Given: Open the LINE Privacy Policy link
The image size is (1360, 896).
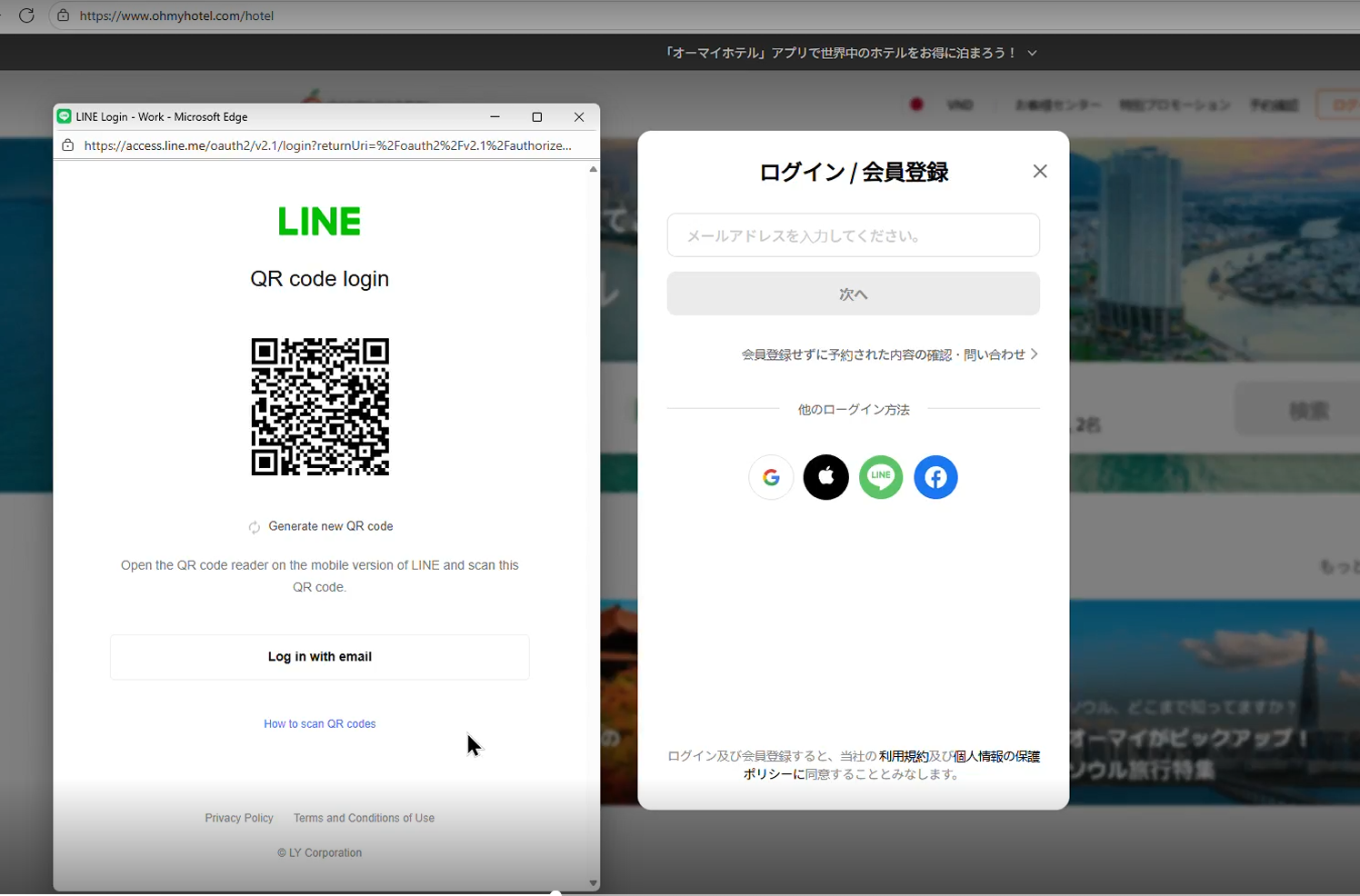Looking at the screenshot, I should (239, 818).
